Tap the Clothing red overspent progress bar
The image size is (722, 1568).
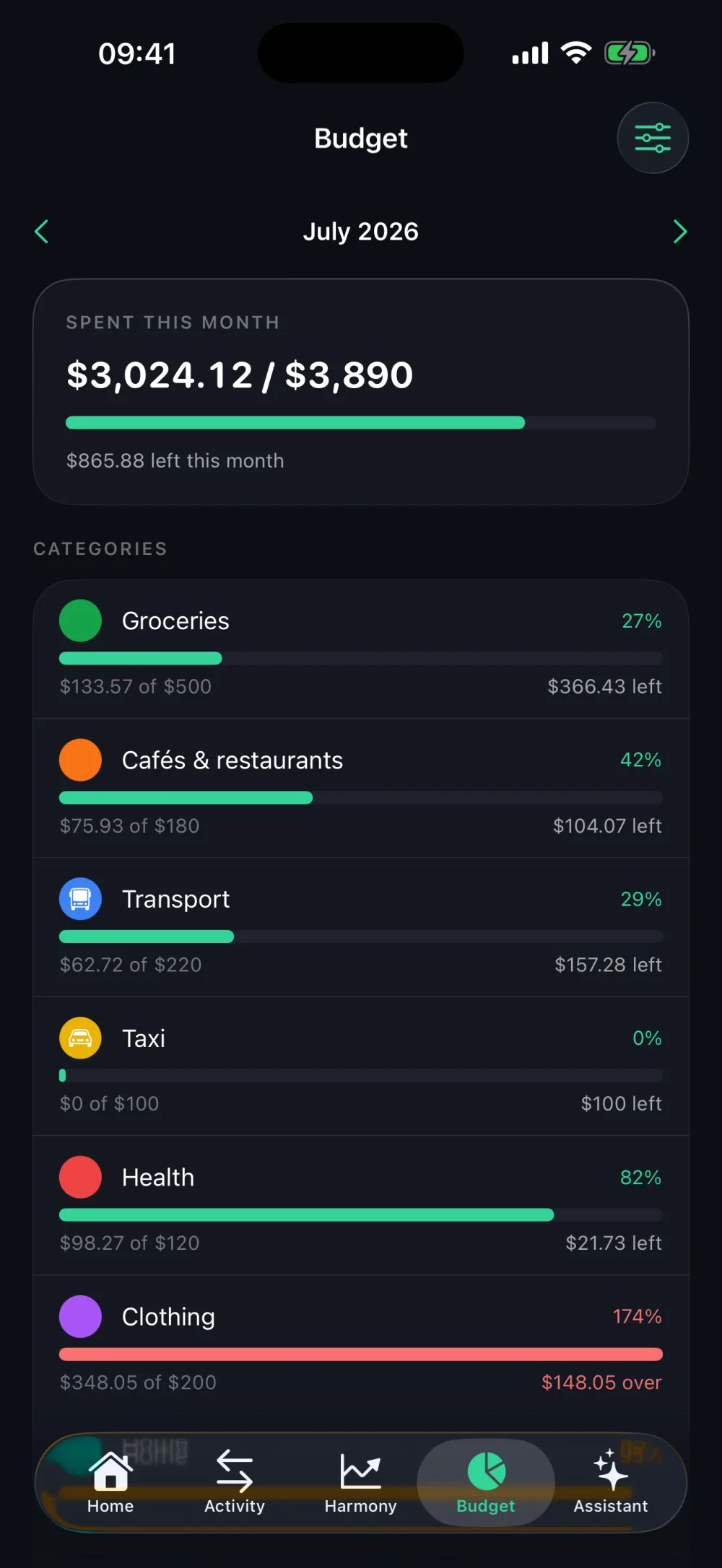click(361, 1354)
